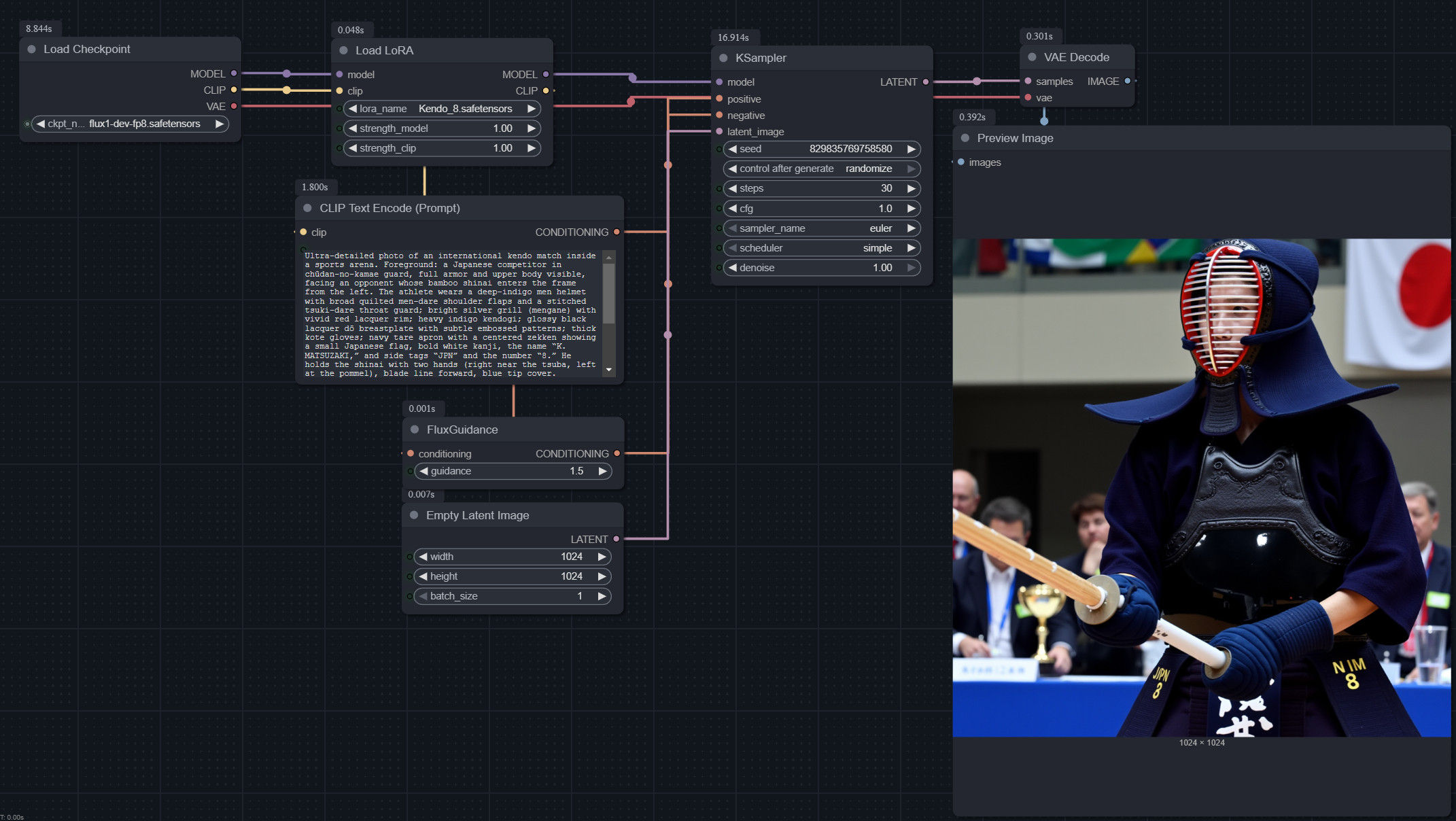Image resolution: width=1456 pixels, height=821 pixels.
Task: Collapse the CLIP Text Encode node via its dot
Action: coord(307,209)
